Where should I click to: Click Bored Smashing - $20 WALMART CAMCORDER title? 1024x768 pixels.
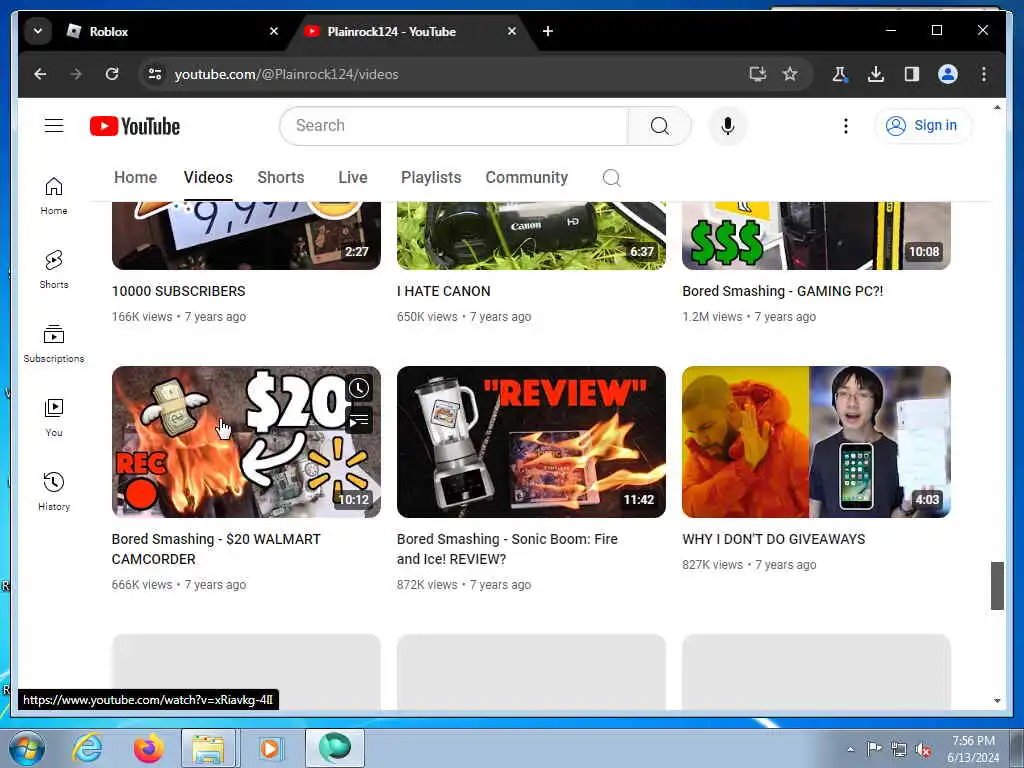click(216, 549)
